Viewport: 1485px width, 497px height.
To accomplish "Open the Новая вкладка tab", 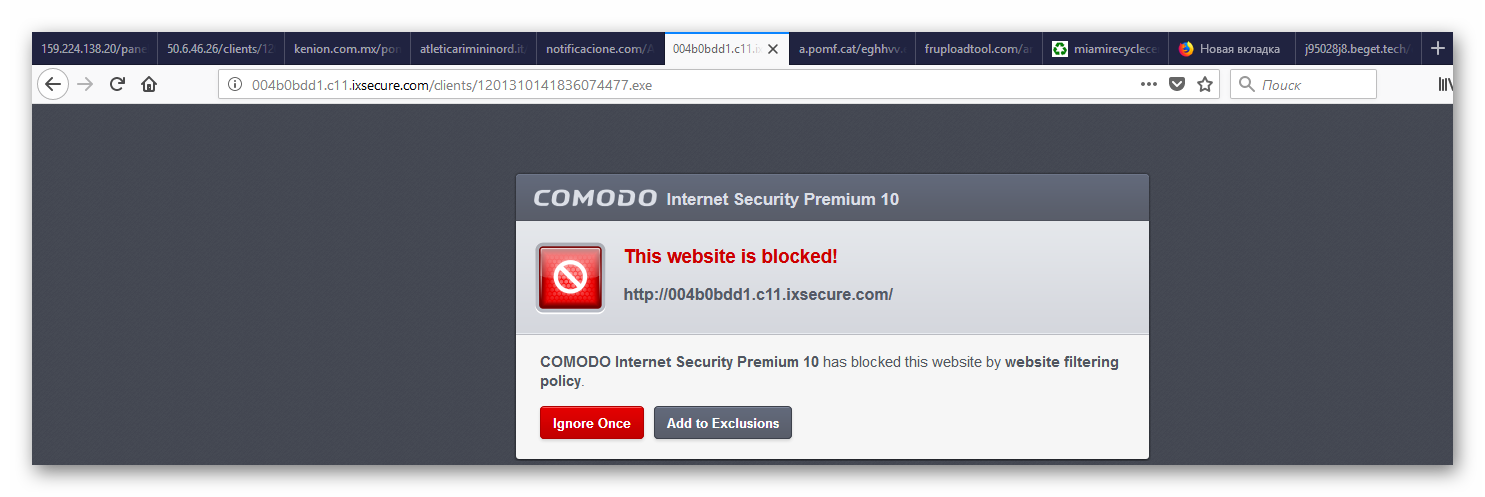I will (1230, 48).
